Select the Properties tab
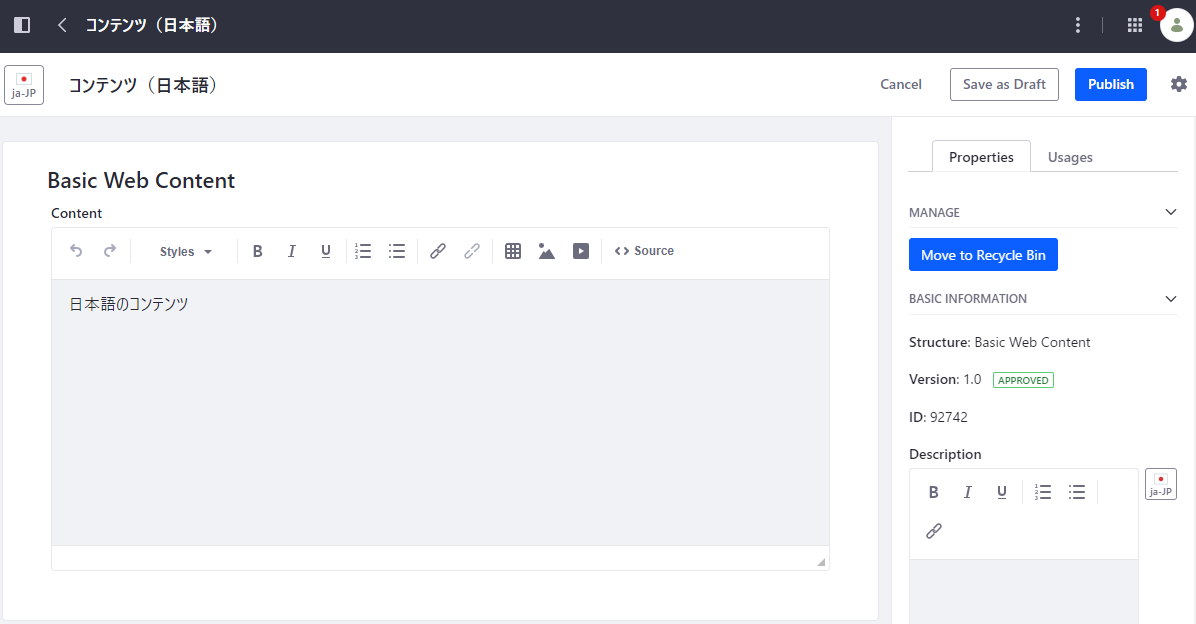The width and height of the screenshot is (1196, 624). (981, 157)
